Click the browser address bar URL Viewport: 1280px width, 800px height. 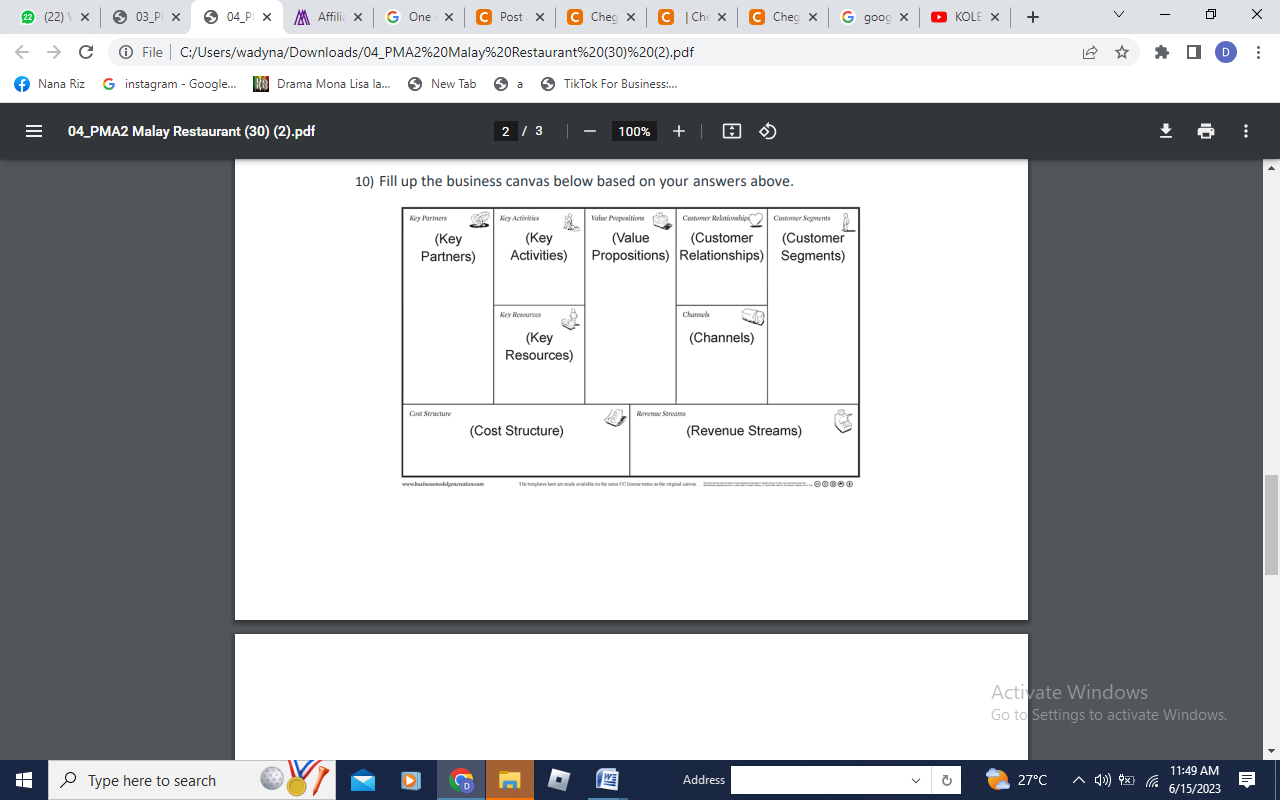click(x=437, y=52)
